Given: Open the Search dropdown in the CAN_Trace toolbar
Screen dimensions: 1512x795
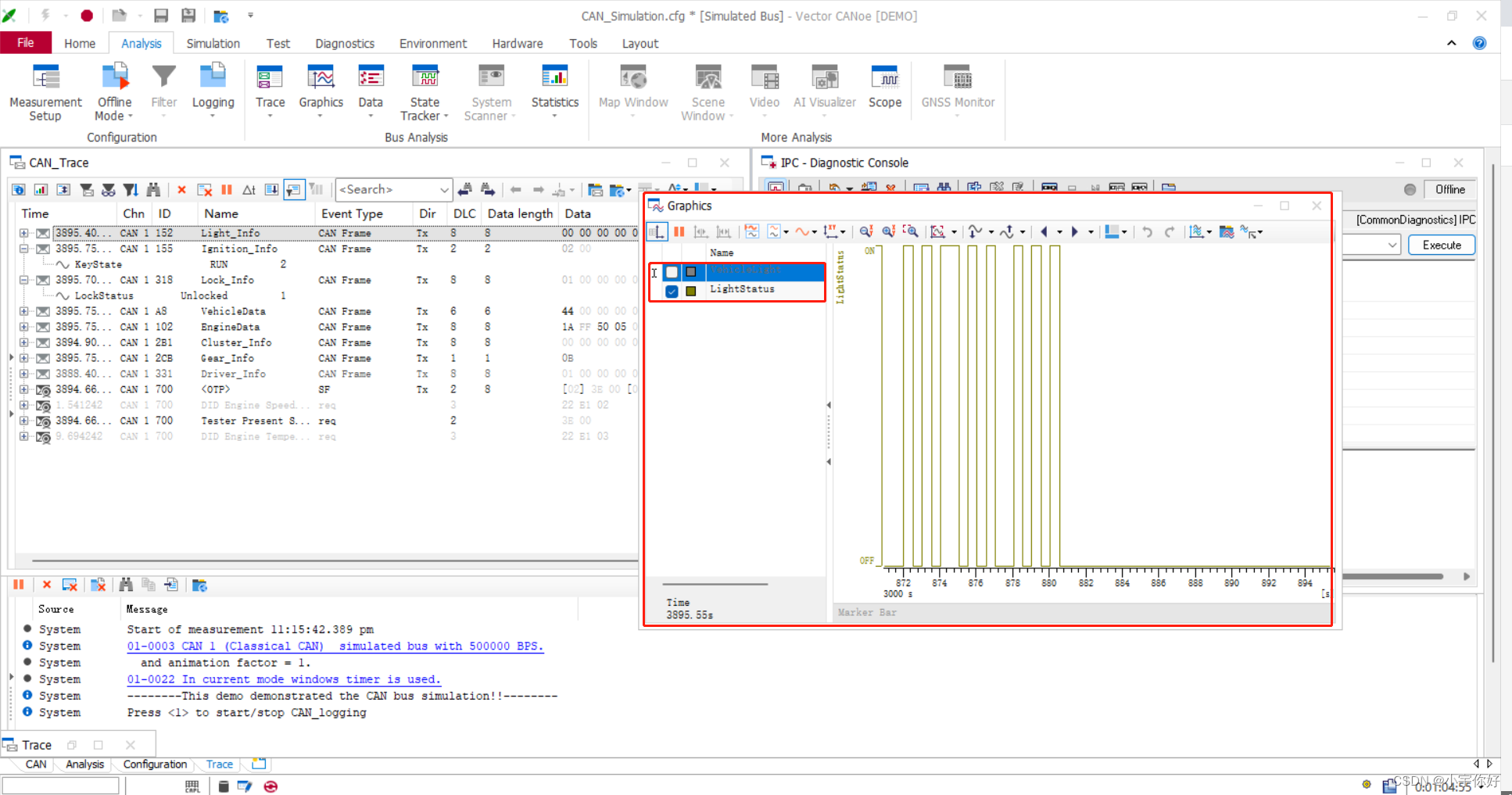Looking at the screenshot, I should [443, 190].
